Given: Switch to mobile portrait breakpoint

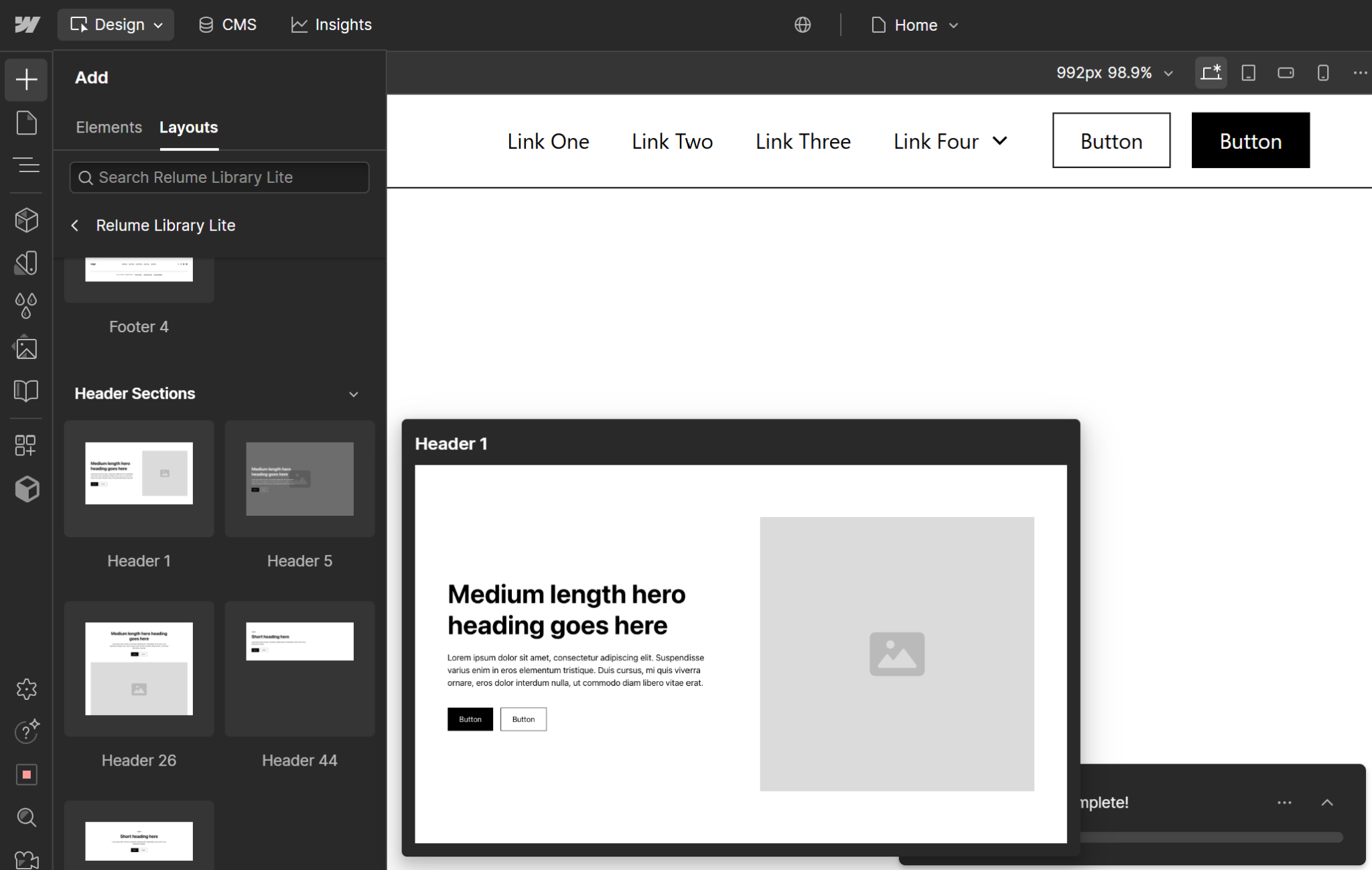Looking at the screenshot, I should point(1322,72).
